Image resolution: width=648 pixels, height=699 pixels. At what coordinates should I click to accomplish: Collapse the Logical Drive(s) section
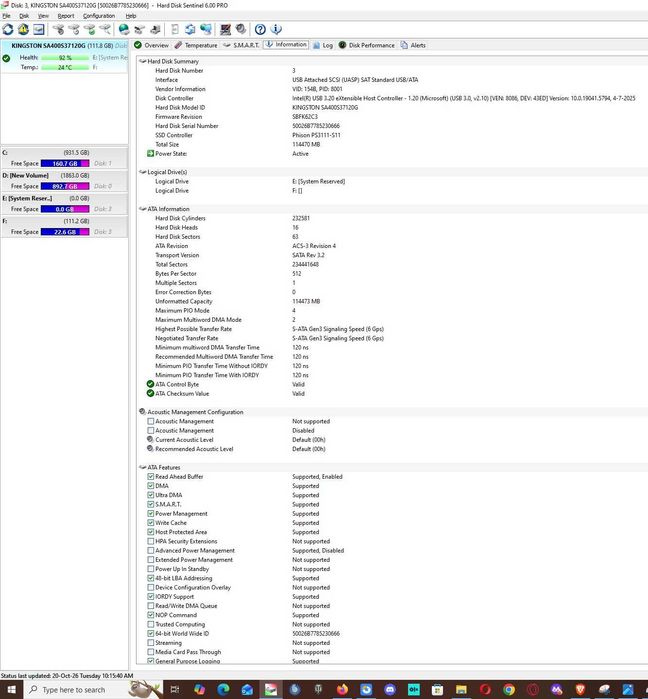point(143,172)
